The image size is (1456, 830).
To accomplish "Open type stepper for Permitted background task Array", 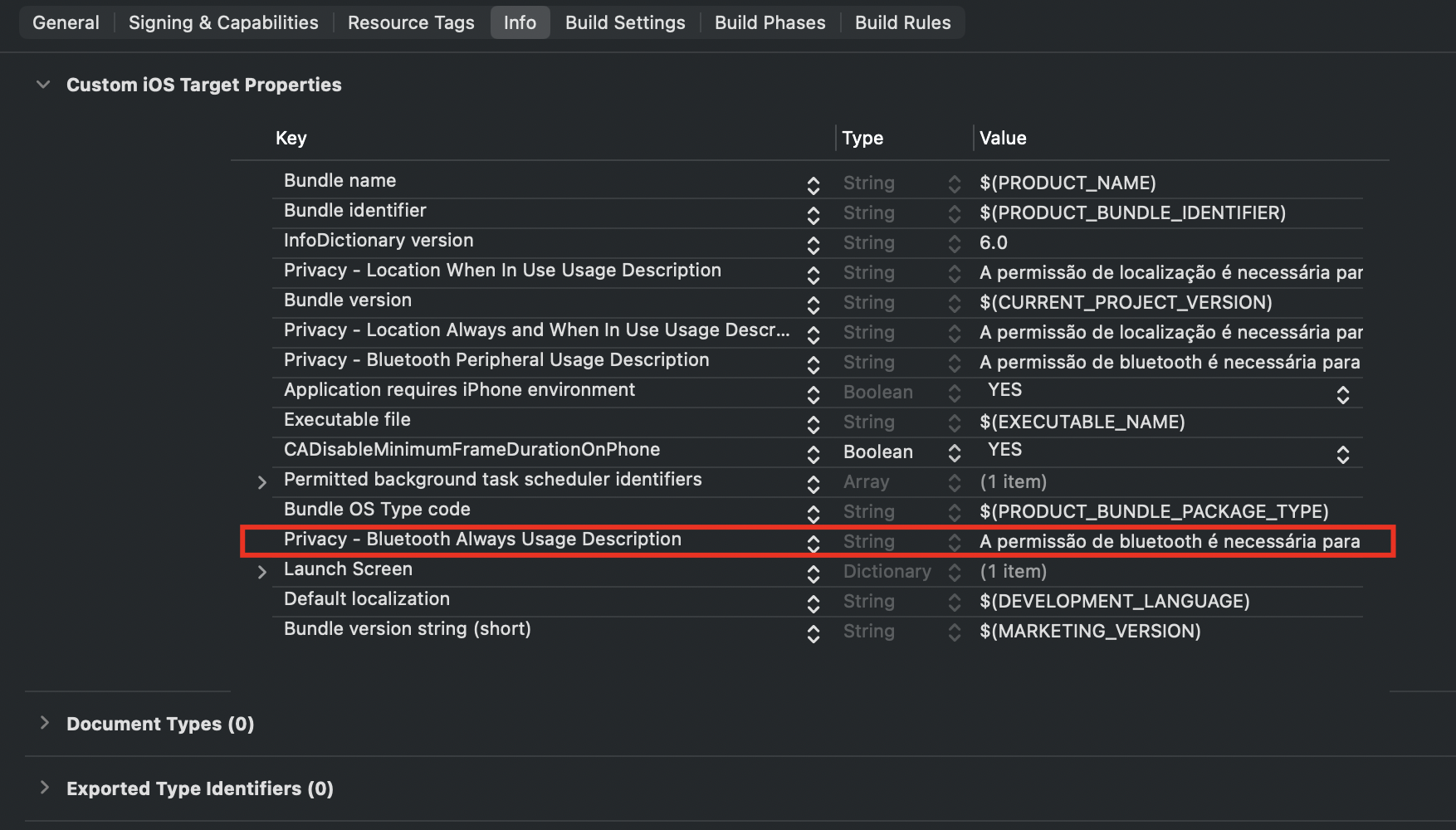I will tap(955, 482).
